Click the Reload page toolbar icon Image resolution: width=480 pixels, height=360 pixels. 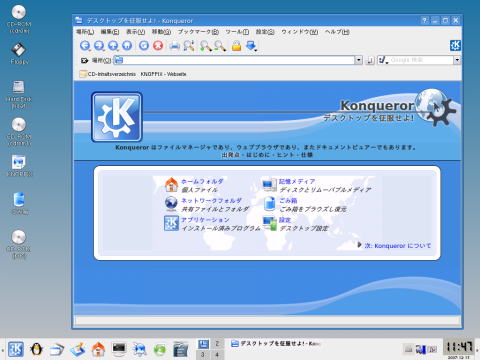point(144,46)
